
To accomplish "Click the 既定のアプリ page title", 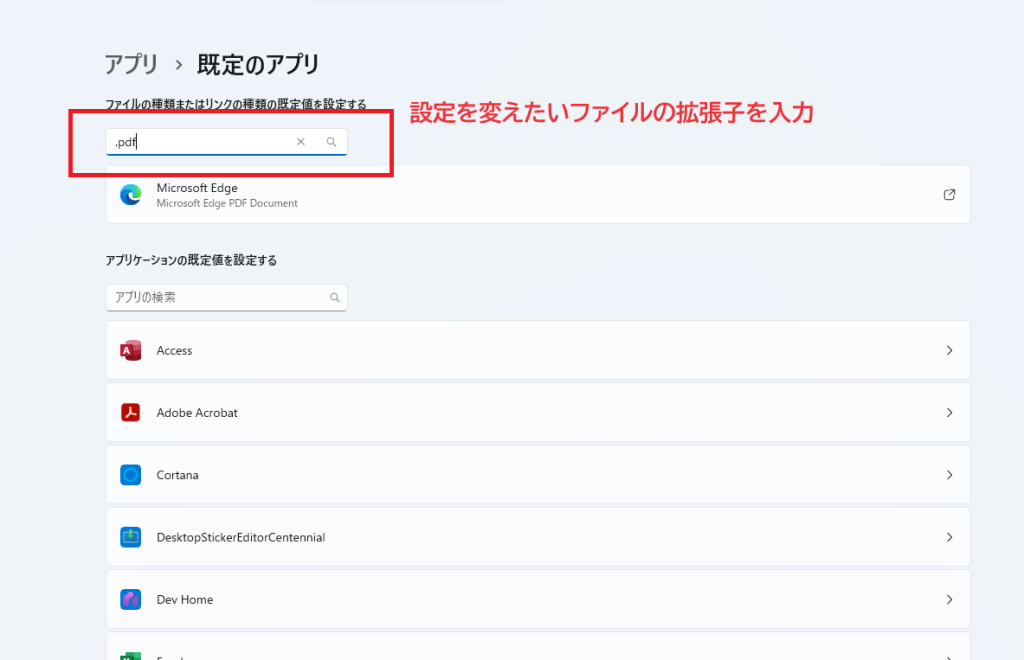I will 259,65.
